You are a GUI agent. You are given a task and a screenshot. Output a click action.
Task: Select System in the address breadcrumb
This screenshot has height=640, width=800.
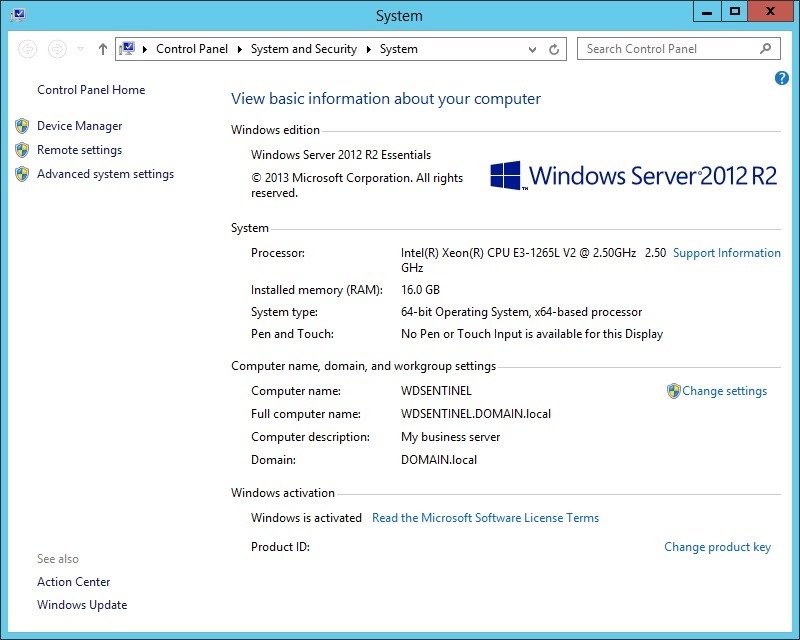[398, 49]
